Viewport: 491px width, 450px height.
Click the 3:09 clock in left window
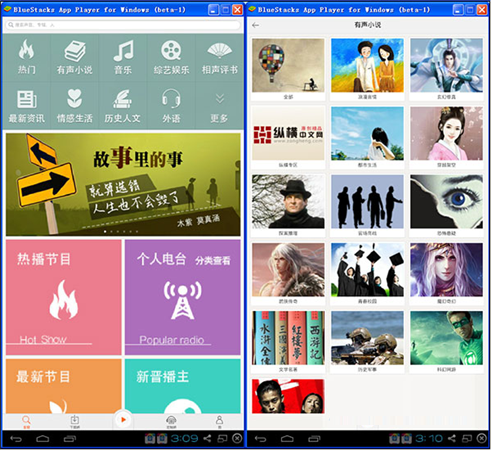[184, 438]
